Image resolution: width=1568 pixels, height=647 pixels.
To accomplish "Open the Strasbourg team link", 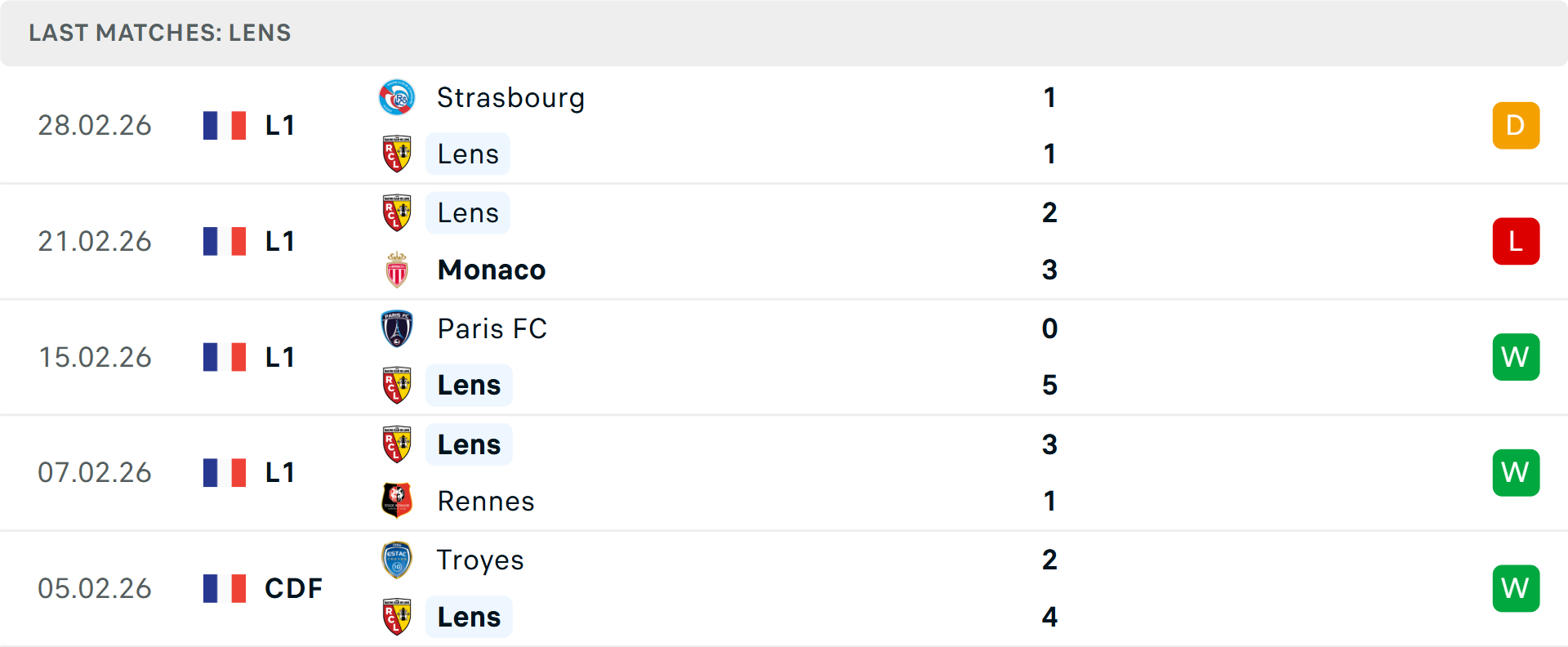I will (510, 98).
